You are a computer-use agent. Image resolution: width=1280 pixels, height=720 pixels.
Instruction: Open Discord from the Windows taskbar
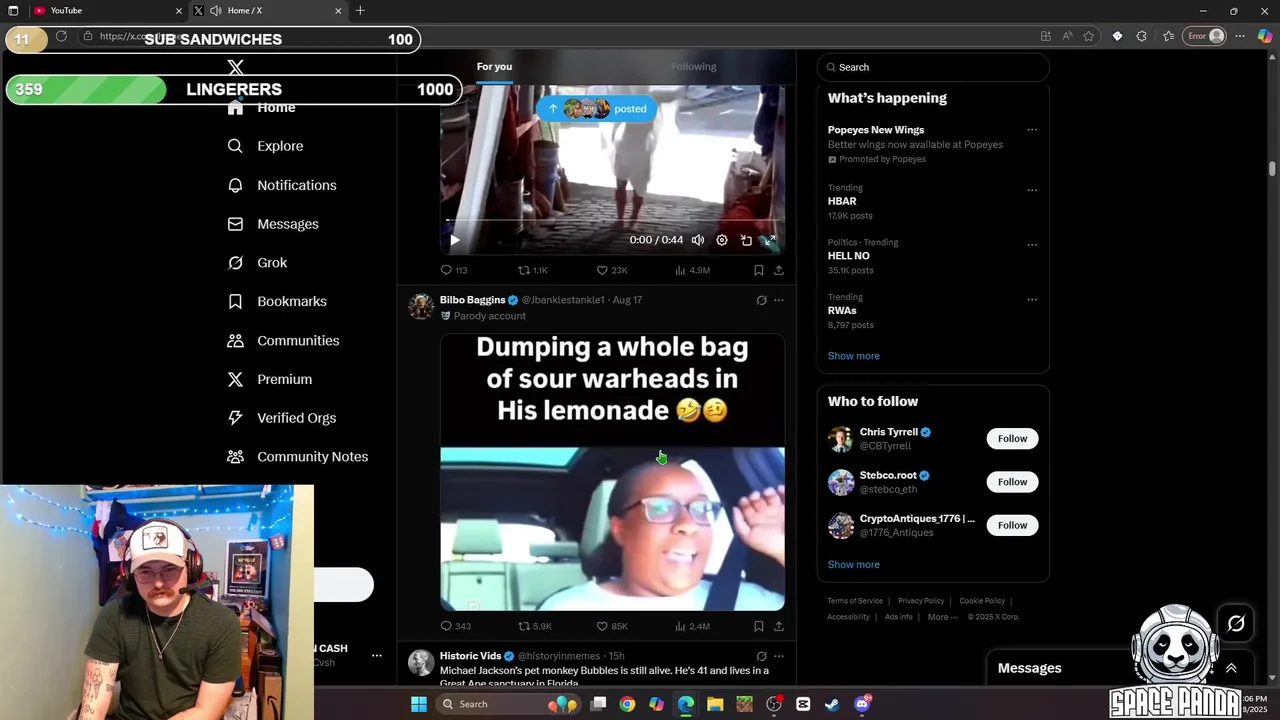point(862,704)
